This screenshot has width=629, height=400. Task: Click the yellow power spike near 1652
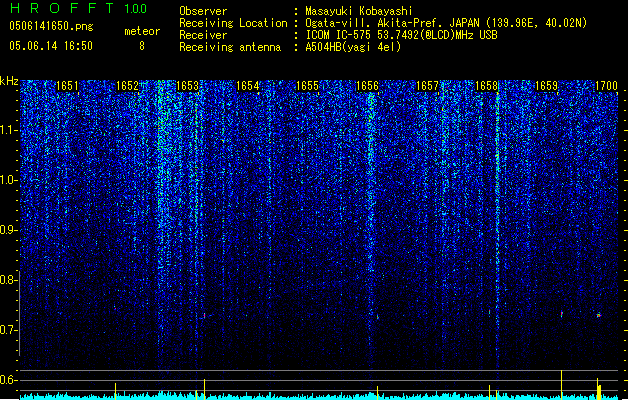click(116, 391)
